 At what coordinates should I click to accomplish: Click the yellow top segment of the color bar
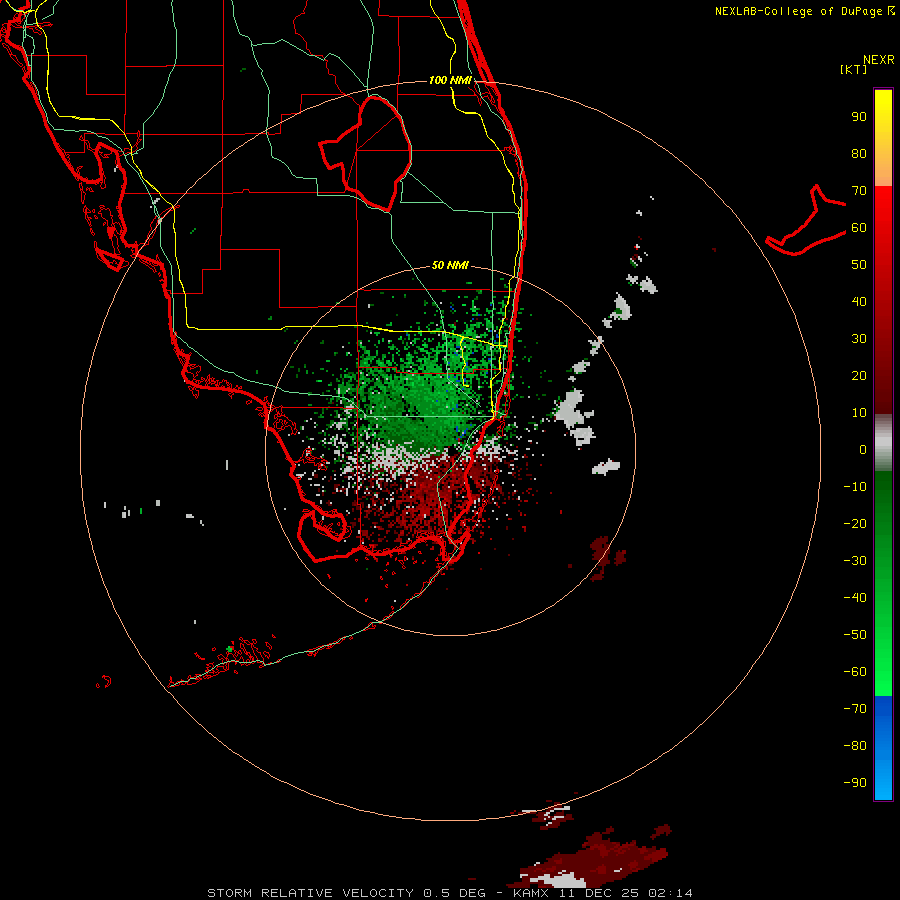[x=883, y=138]
